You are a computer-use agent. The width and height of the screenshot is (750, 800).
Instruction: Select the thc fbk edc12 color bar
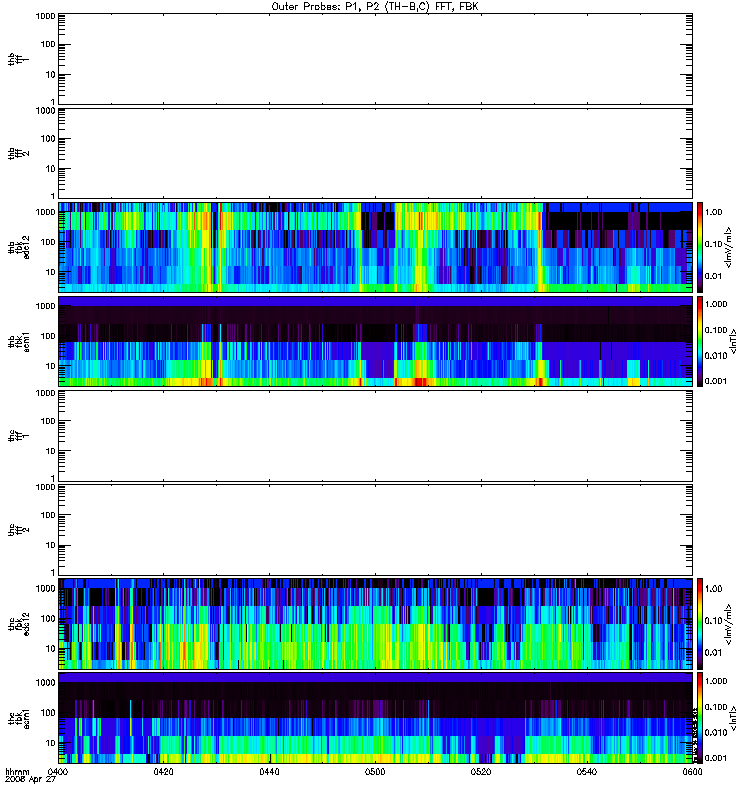coord(700,624)
